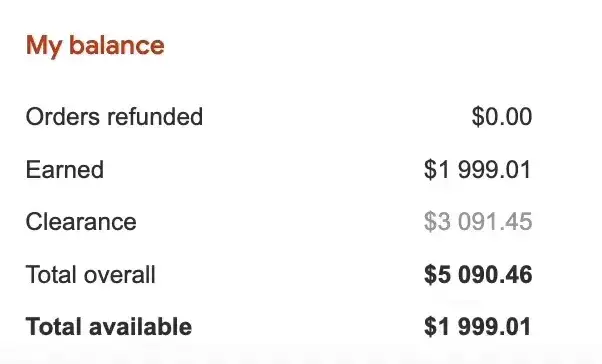This screenshot has height=364, width=602.
Task: Click the Total available amount $1 999.01
Action: pos(478,327)
